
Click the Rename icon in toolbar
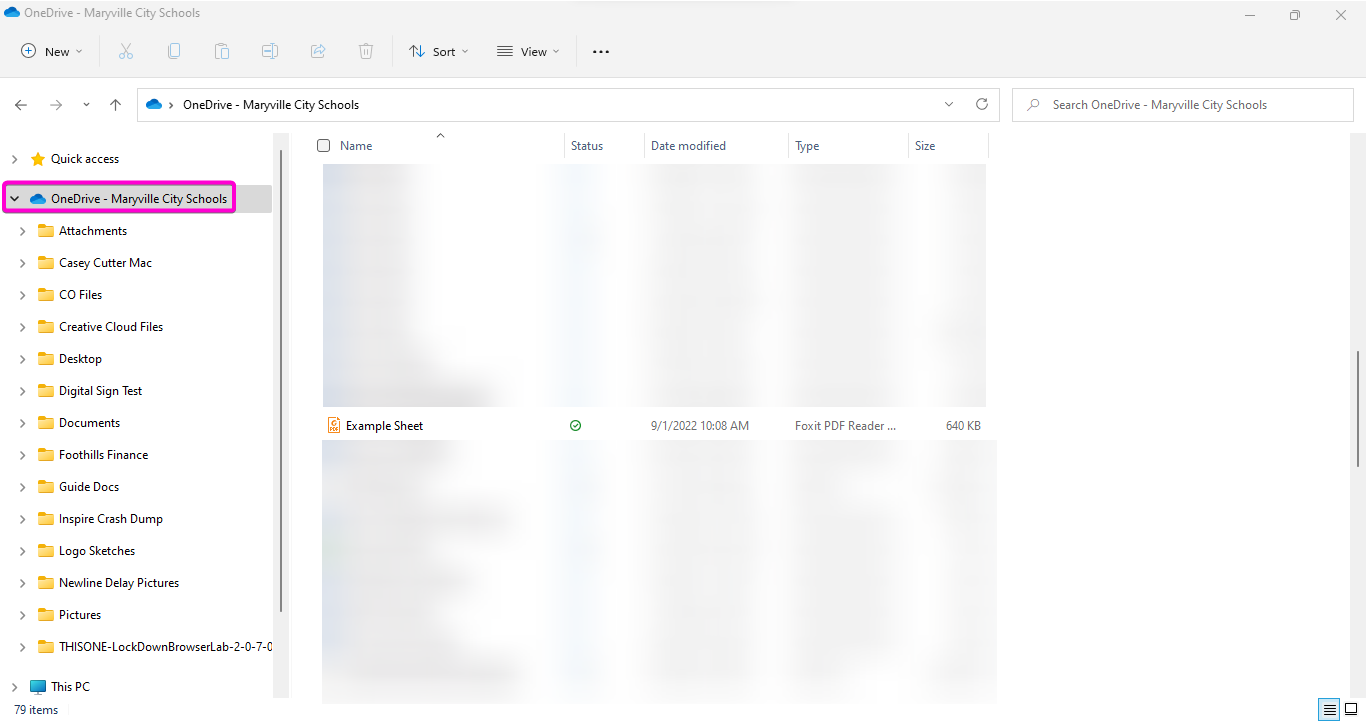(x=270, y=51)
